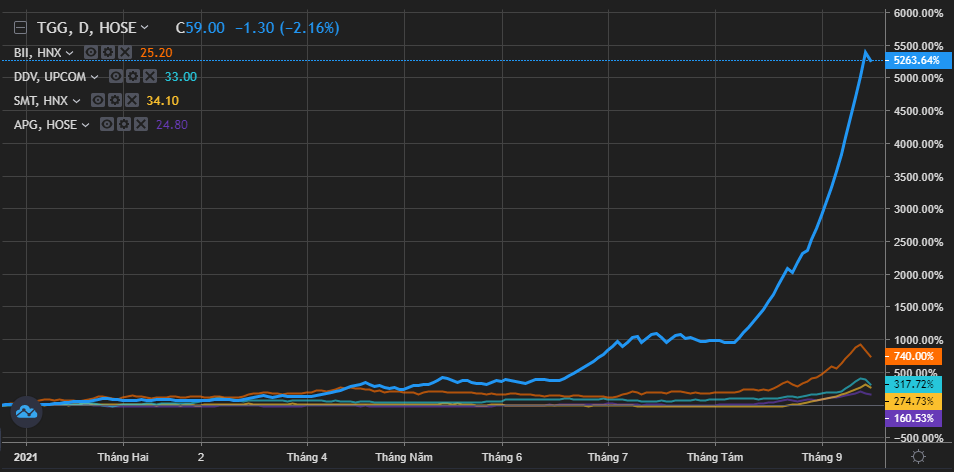954x472 pixels.
Task: Collapse the legend with the minus box
Action: [21, 27]
